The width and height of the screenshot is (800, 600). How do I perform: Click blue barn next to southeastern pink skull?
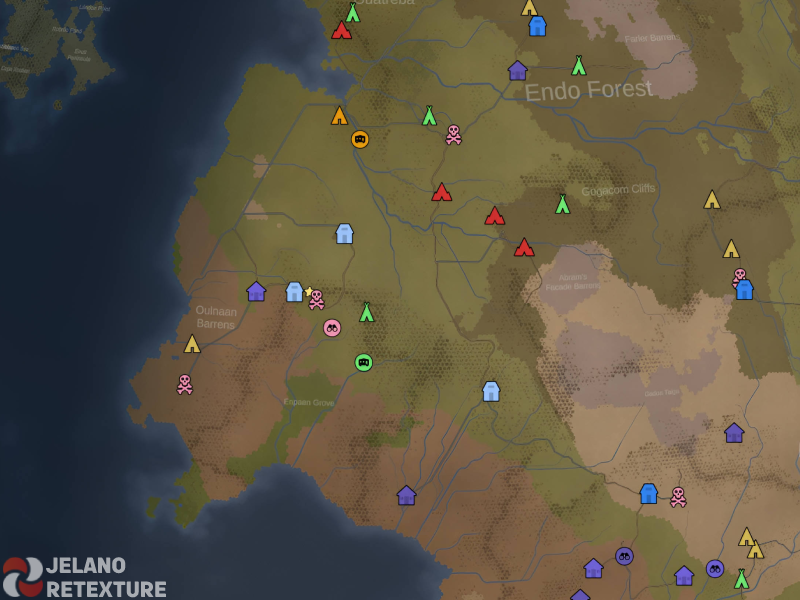(648, 493)
